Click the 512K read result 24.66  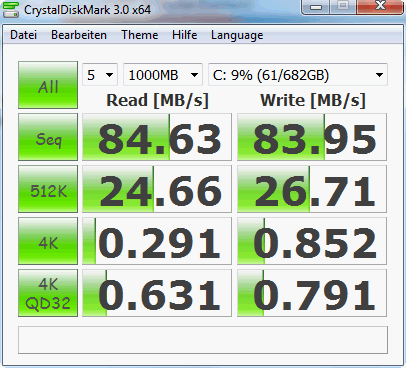tap(157, 189)
